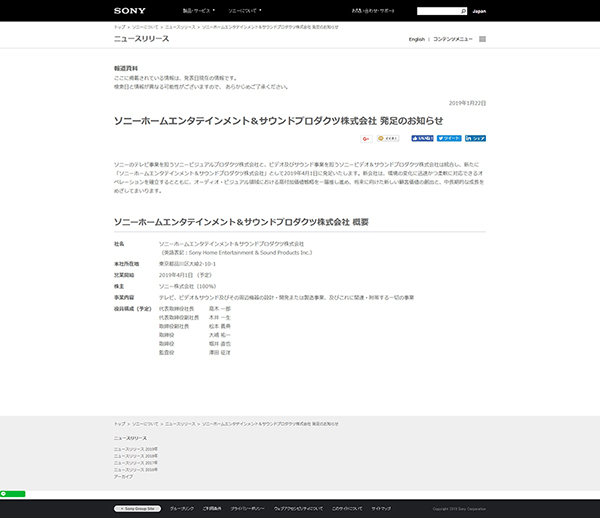Click the orange bookmark share button
Viewport: 600px width, 518px height.
point(388,138)
